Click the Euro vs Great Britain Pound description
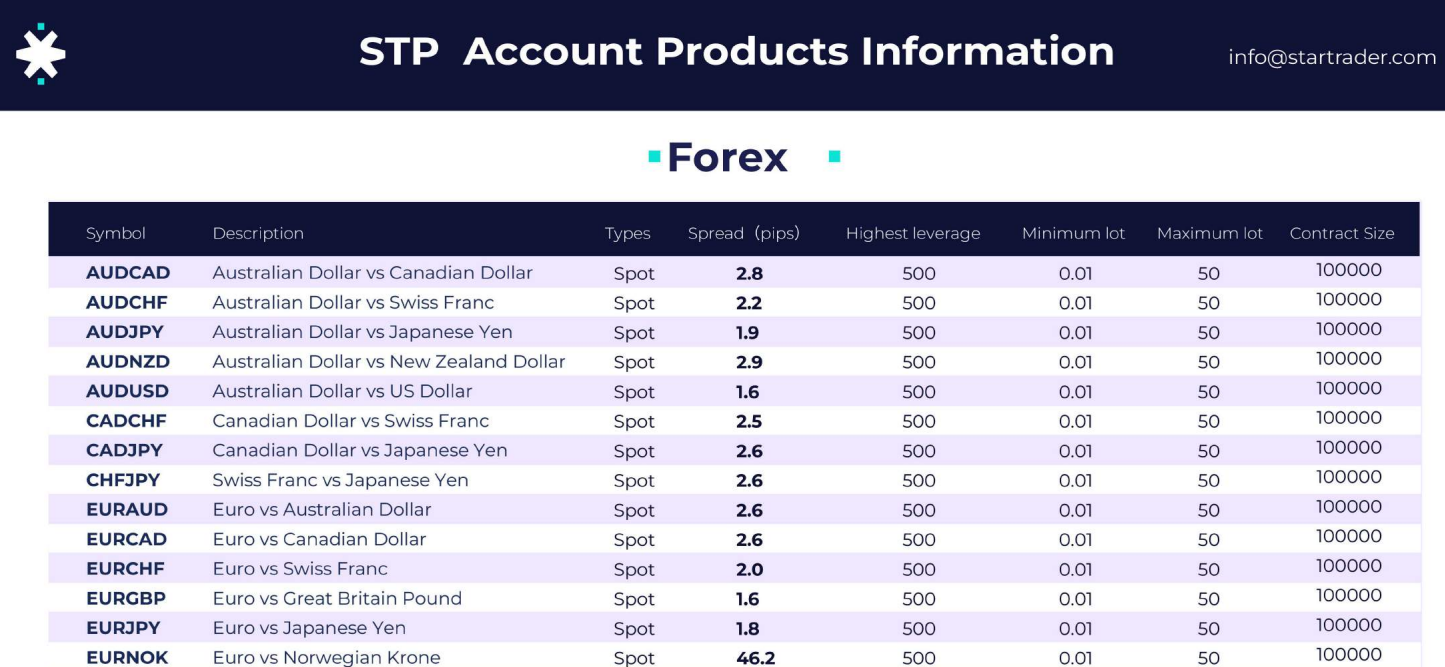Screen dimensions: 1445x667 click(337, 598)
